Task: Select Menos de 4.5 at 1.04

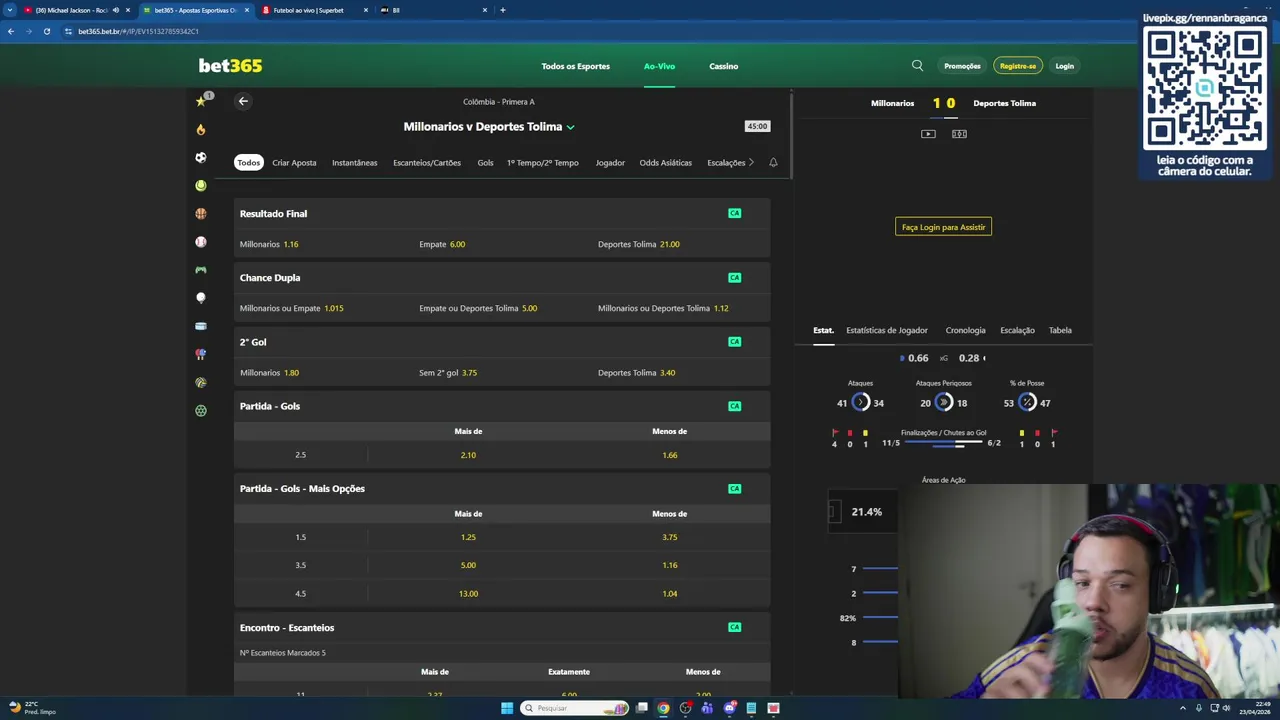Action: (x=670, y=593)
